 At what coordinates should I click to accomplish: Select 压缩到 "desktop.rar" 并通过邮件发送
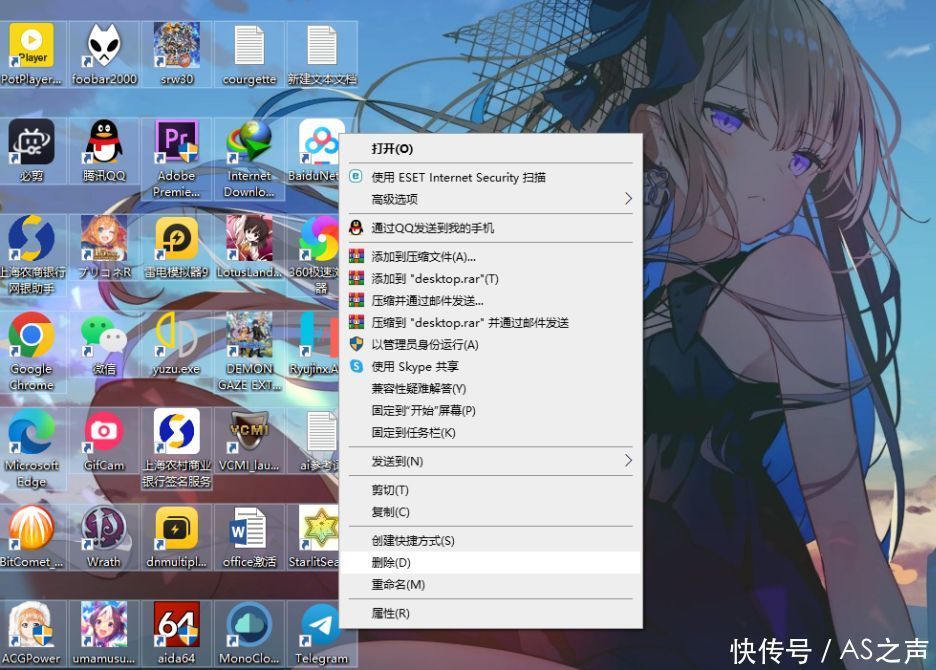[491, 322]
